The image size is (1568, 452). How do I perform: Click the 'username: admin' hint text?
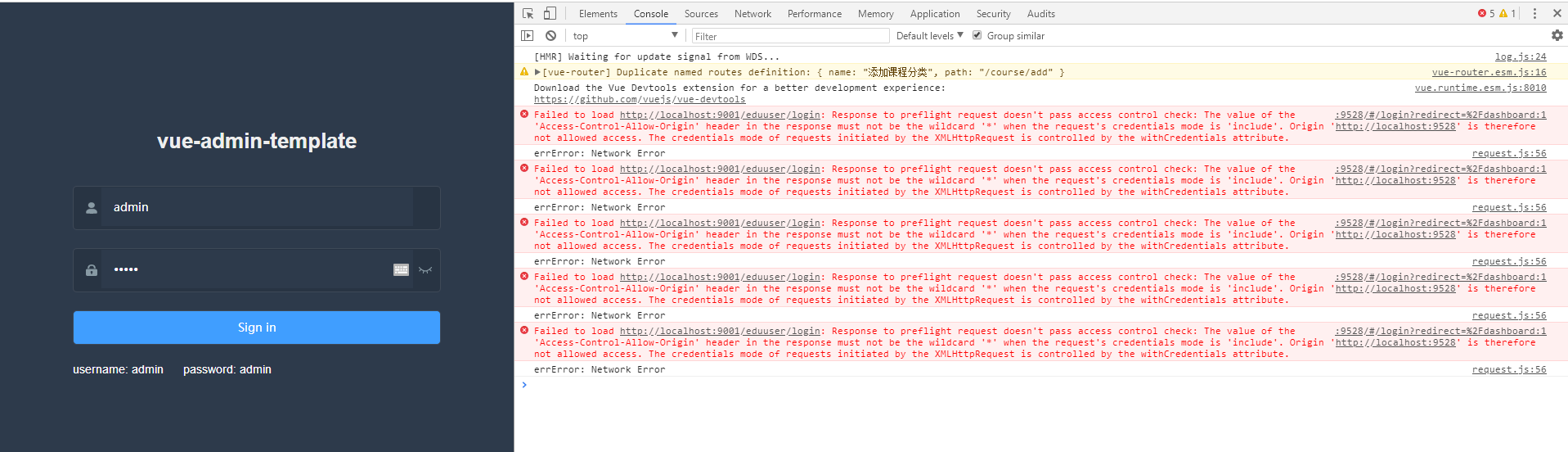click(118, 369)
